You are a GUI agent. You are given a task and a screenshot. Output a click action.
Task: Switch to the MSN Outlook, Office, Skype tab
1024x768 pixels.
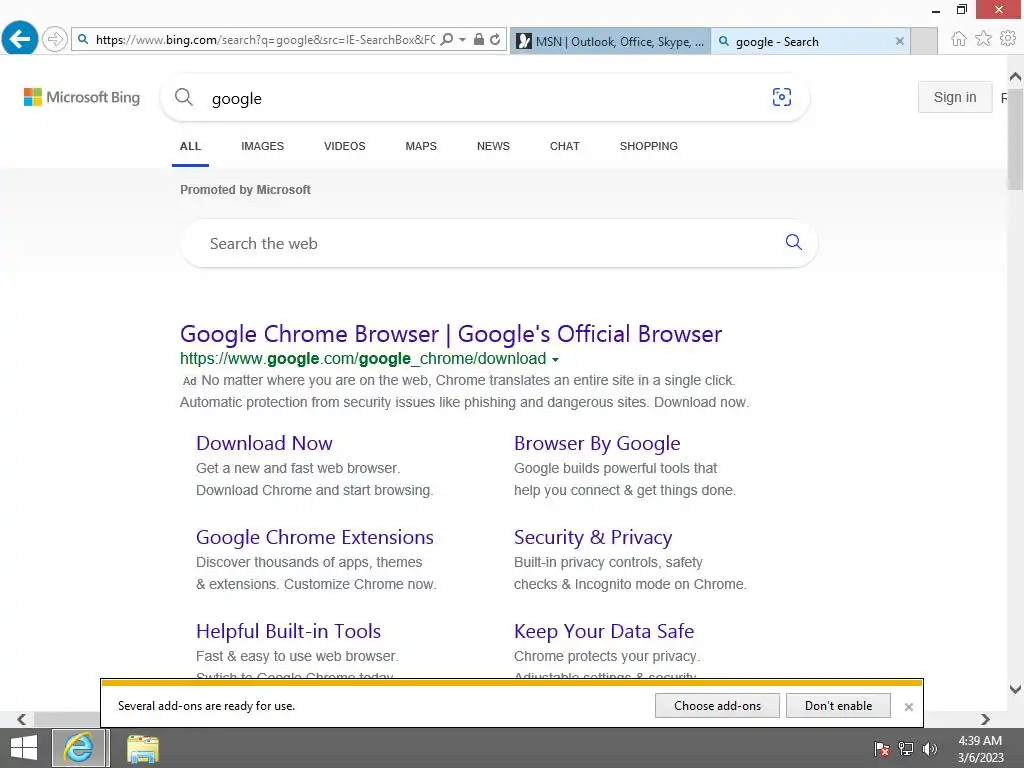tap(611, 41)
